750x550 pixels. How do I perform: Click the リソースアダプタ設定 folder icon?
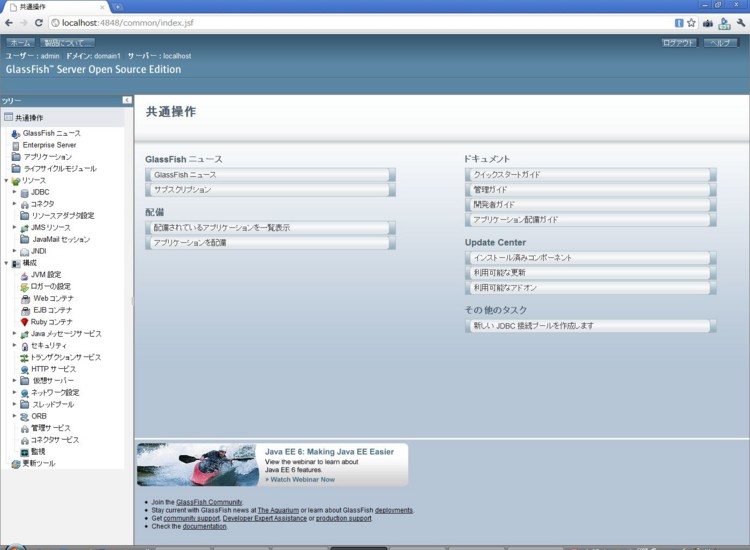coord(24,216)
